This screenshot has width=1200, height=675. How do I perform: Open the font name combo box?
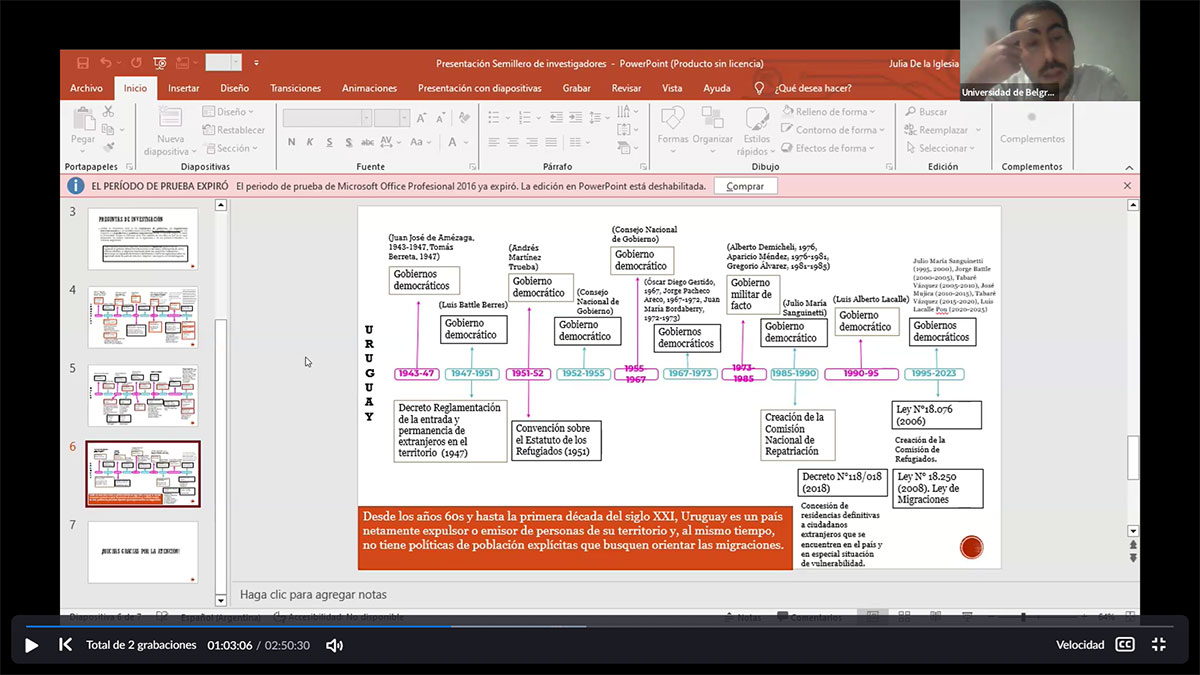point(327,118)
